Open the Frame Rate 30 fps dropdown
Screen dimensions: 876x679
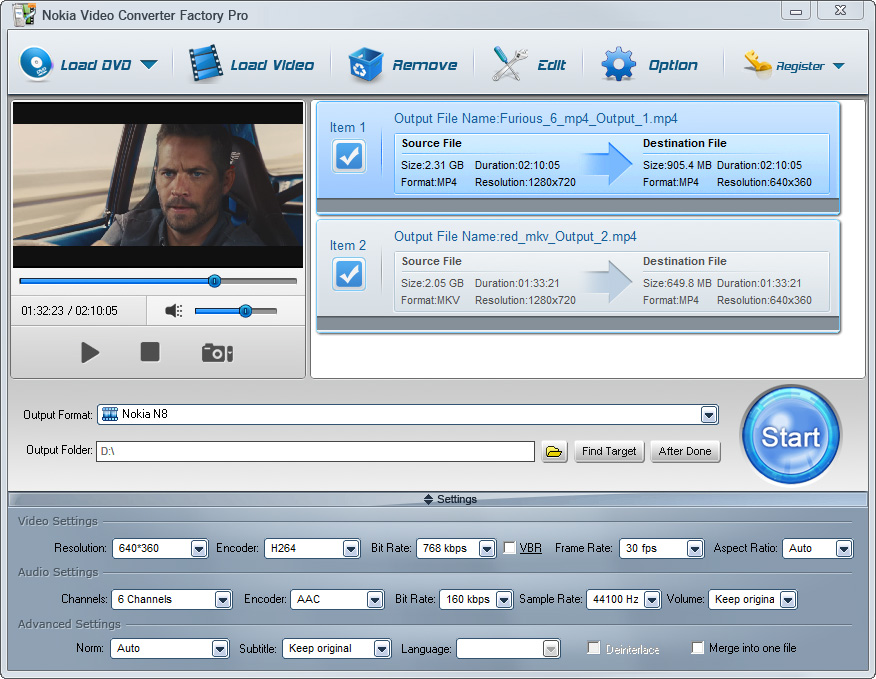pos(694,549)
